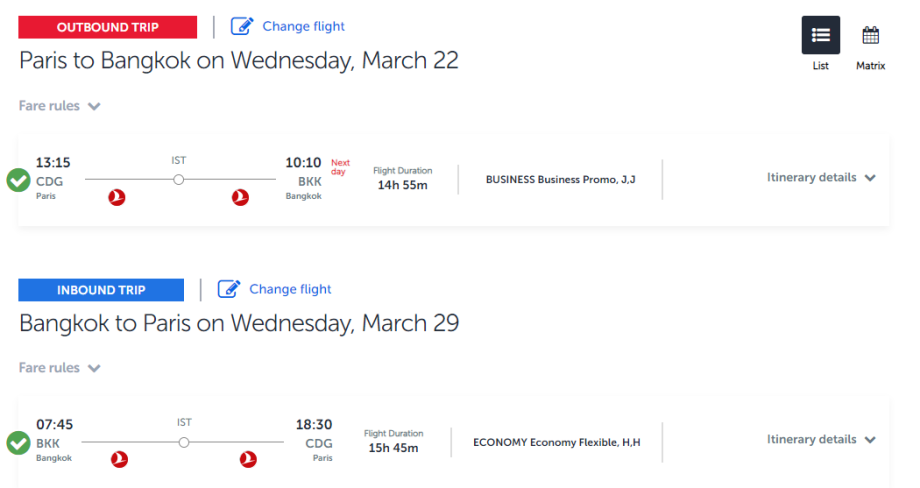Toggle the green check on outbound flight
920x488 pixels.
click(18, 180)
